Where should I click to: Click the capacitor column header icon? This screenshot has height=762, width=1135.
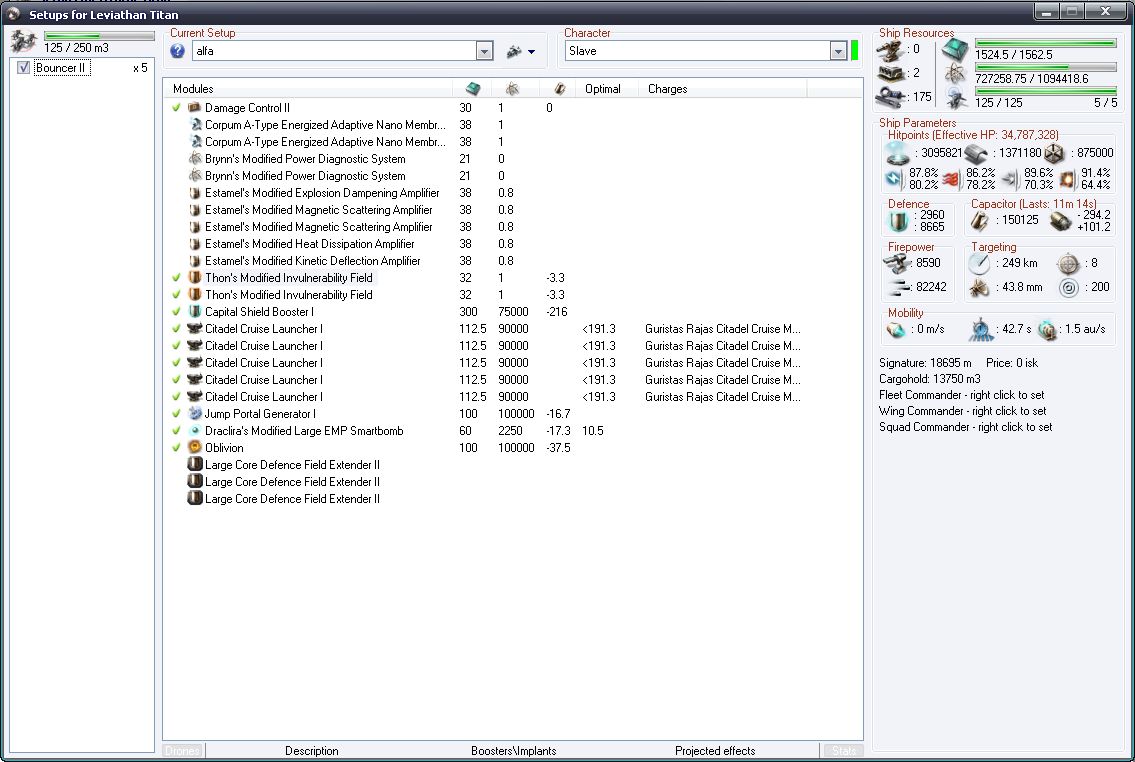[559, 88]
